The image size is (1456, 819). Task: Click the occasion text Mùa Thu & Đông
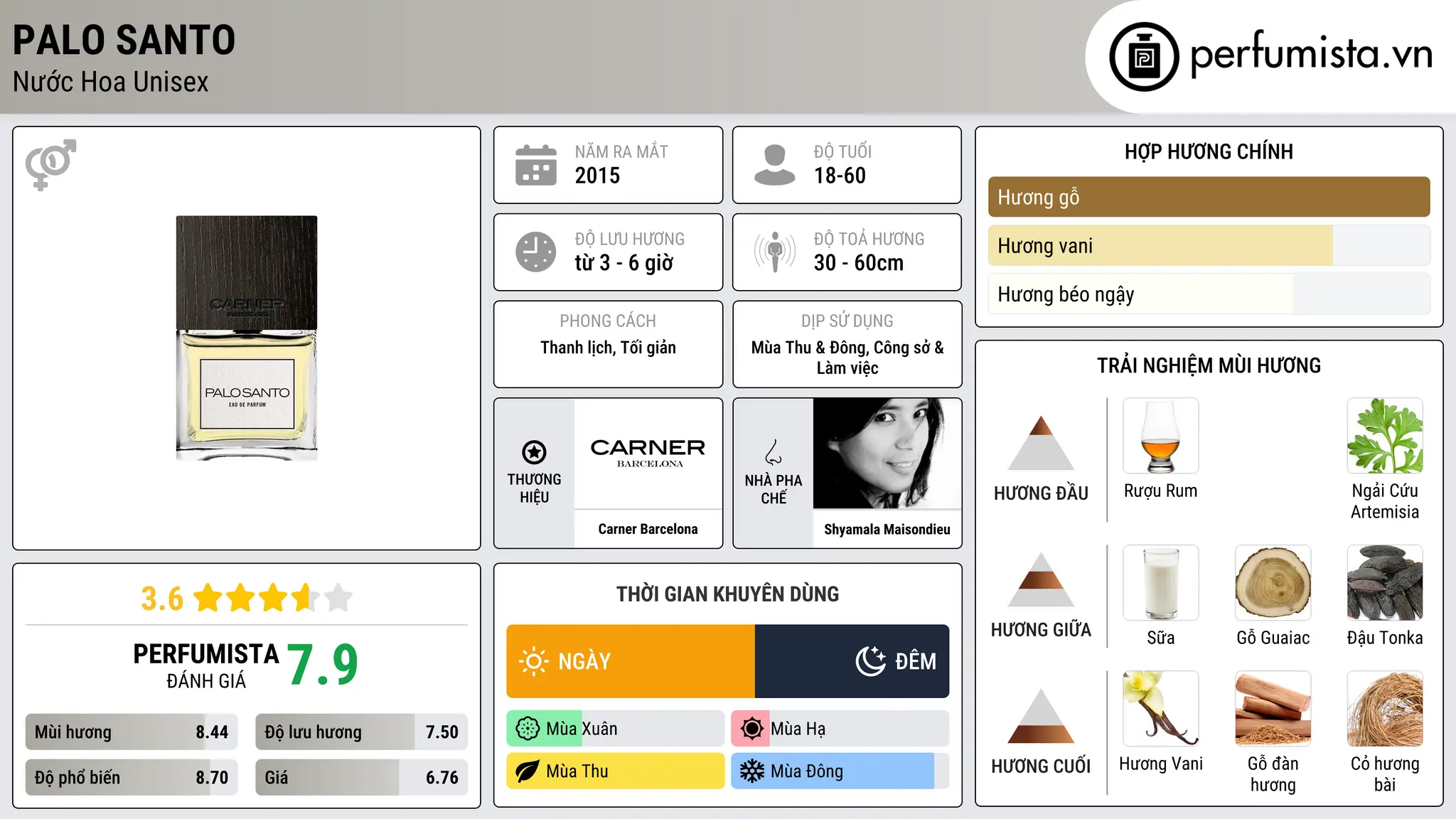pos(809,347)
